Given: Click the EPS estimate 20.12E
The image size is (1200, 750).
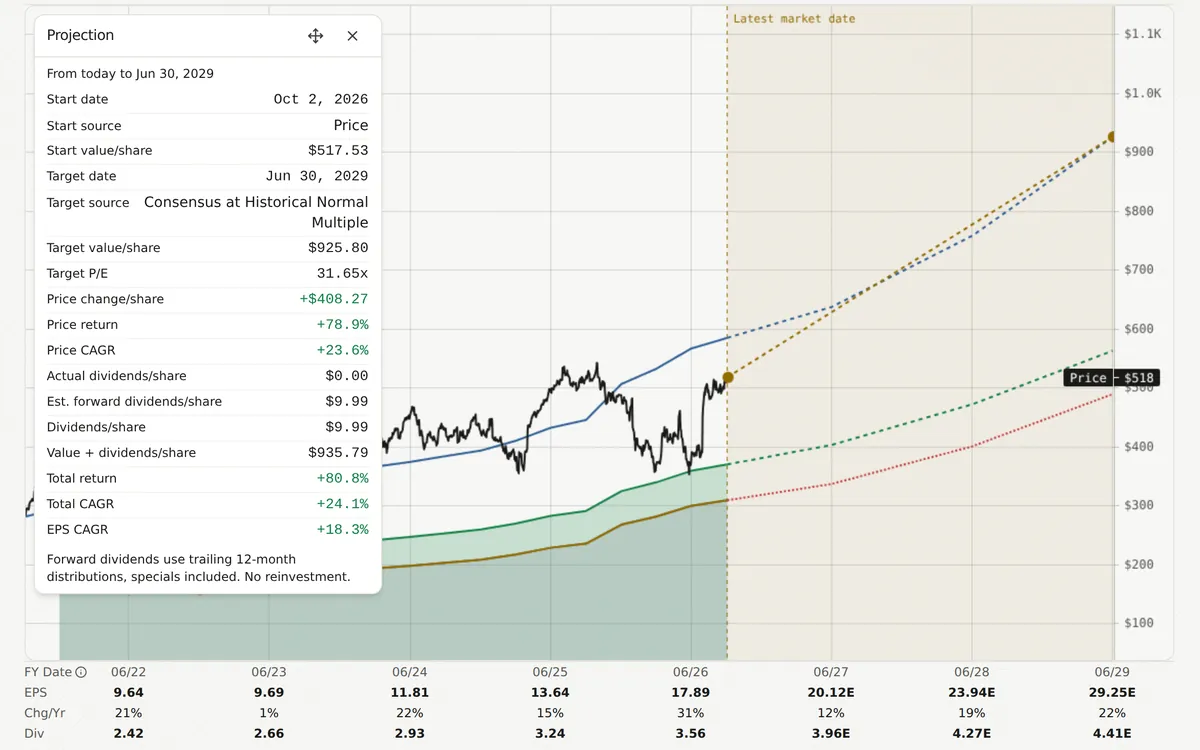Looking at the screenshot, I should (831, 692).
